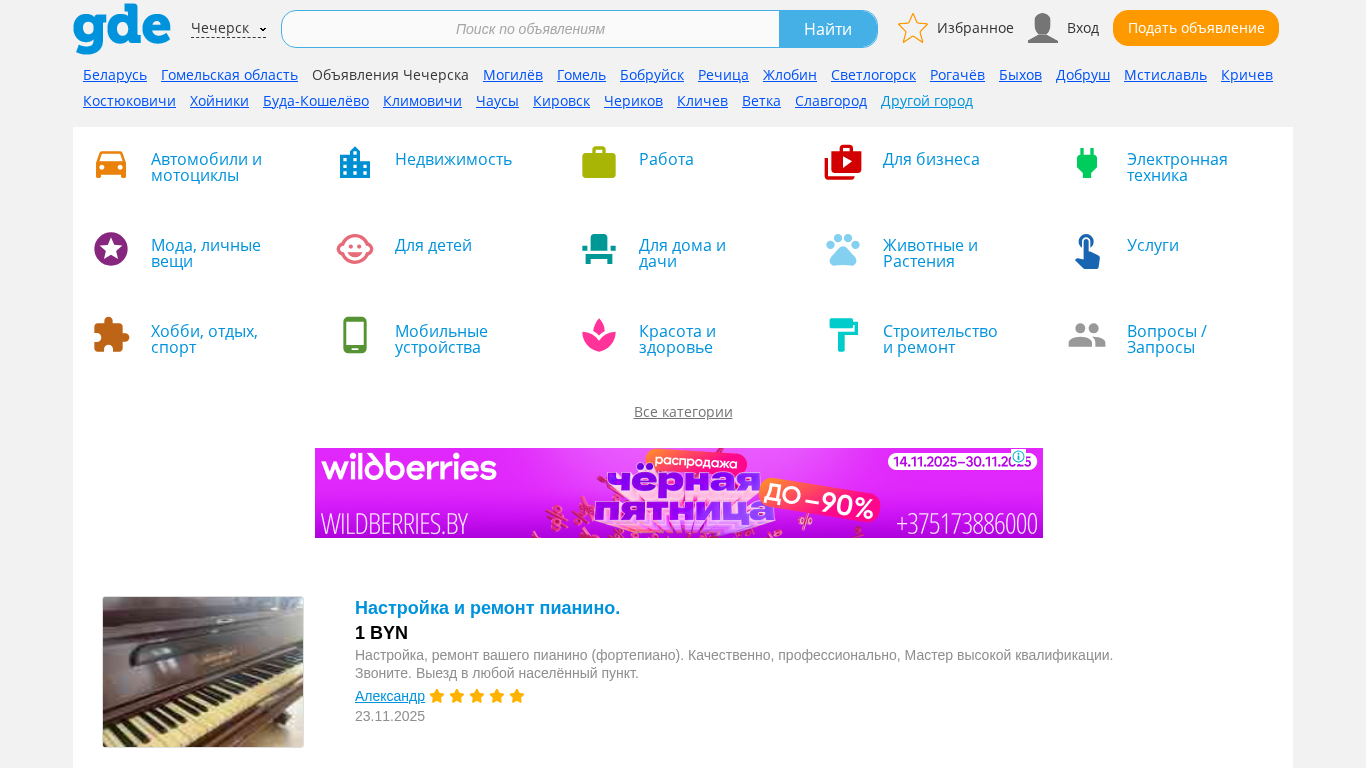This screenshot has height=768, width=1366.
Task: Go to Гомельская область breadcrumb
Action: tap(229, 75)
